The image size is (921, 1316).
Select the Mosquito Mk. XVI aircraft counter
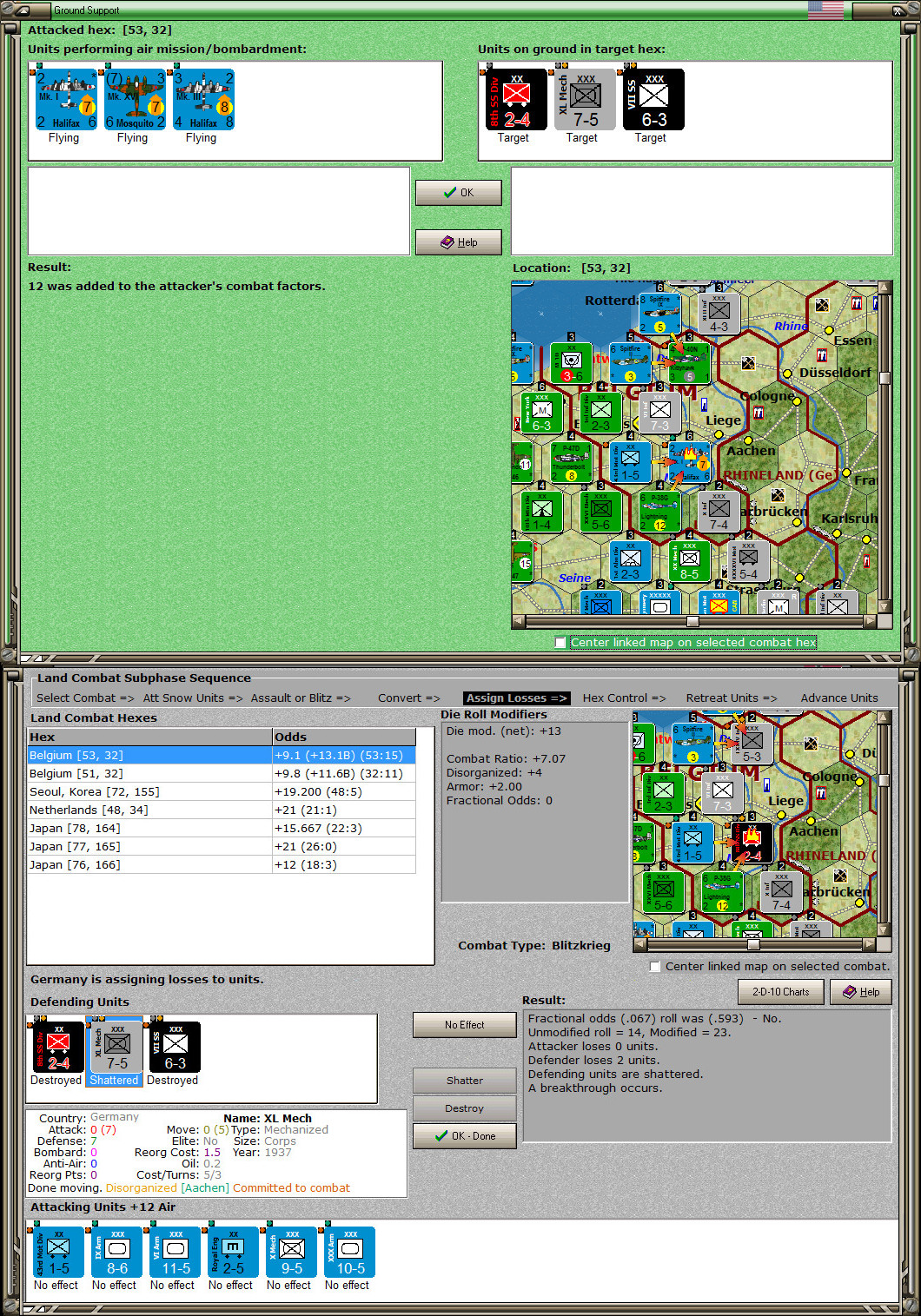coord(135,100)
